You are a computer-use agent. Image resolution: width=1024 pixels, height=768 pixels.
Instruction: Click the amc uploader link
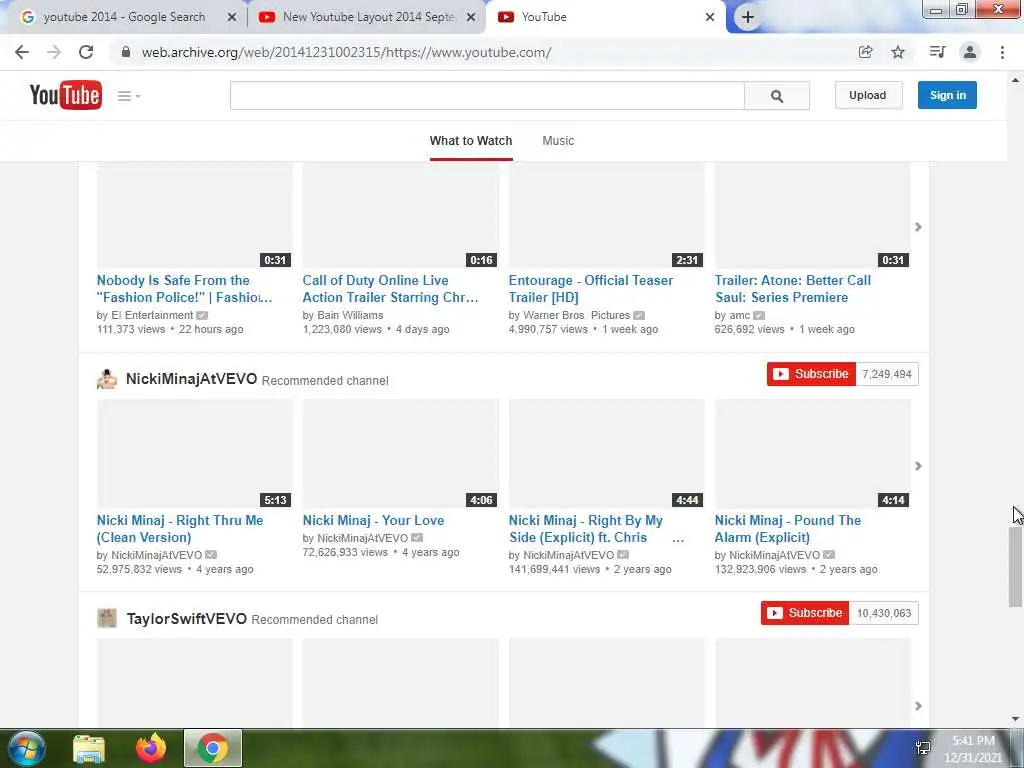tap(739, 315)
